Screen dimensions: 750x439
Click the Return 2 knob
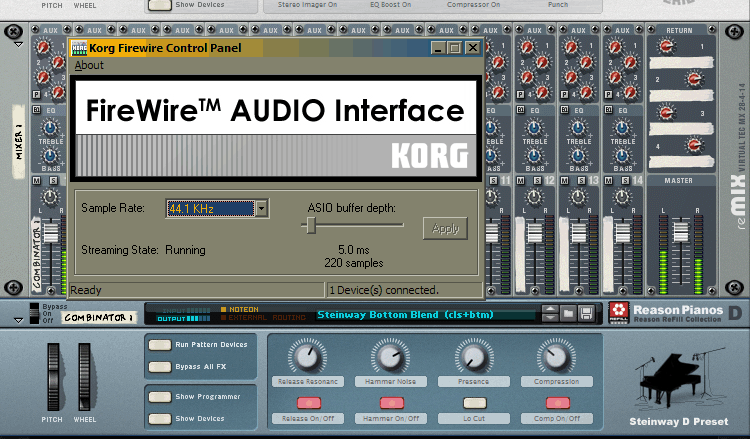(x=694, y=78)
